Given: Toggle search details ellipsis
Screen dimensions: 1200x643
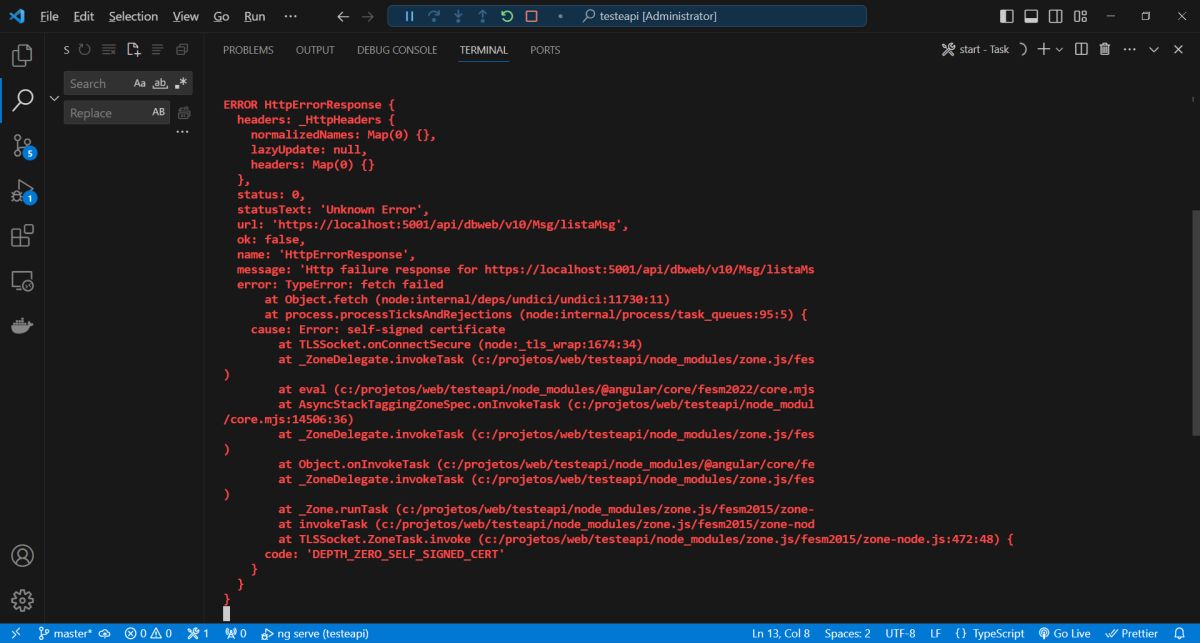Looking at the screenshot, I should pyautogui.click(x=183, y=132).
